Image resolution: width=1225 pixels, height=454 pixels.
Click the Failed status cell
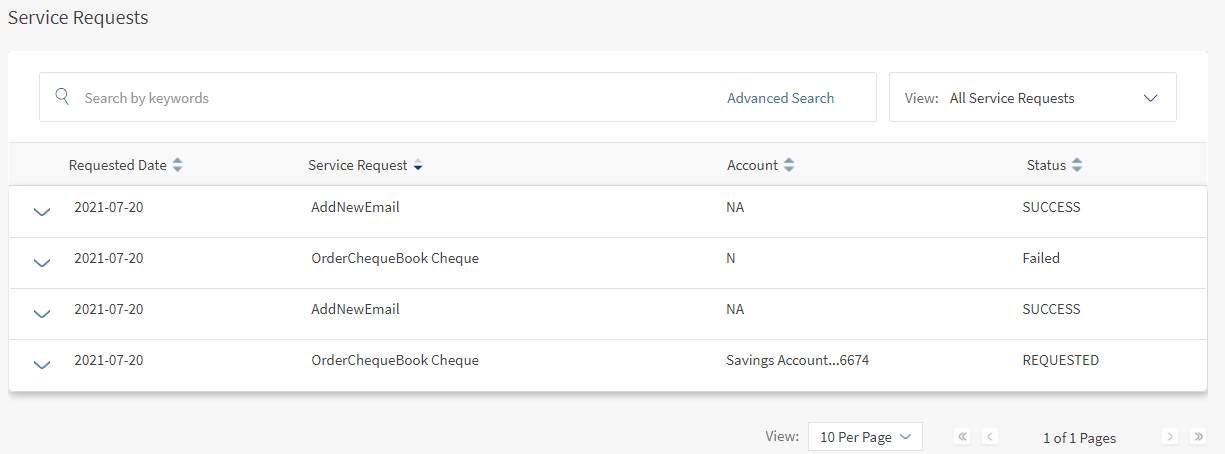tap(1040, 258)
